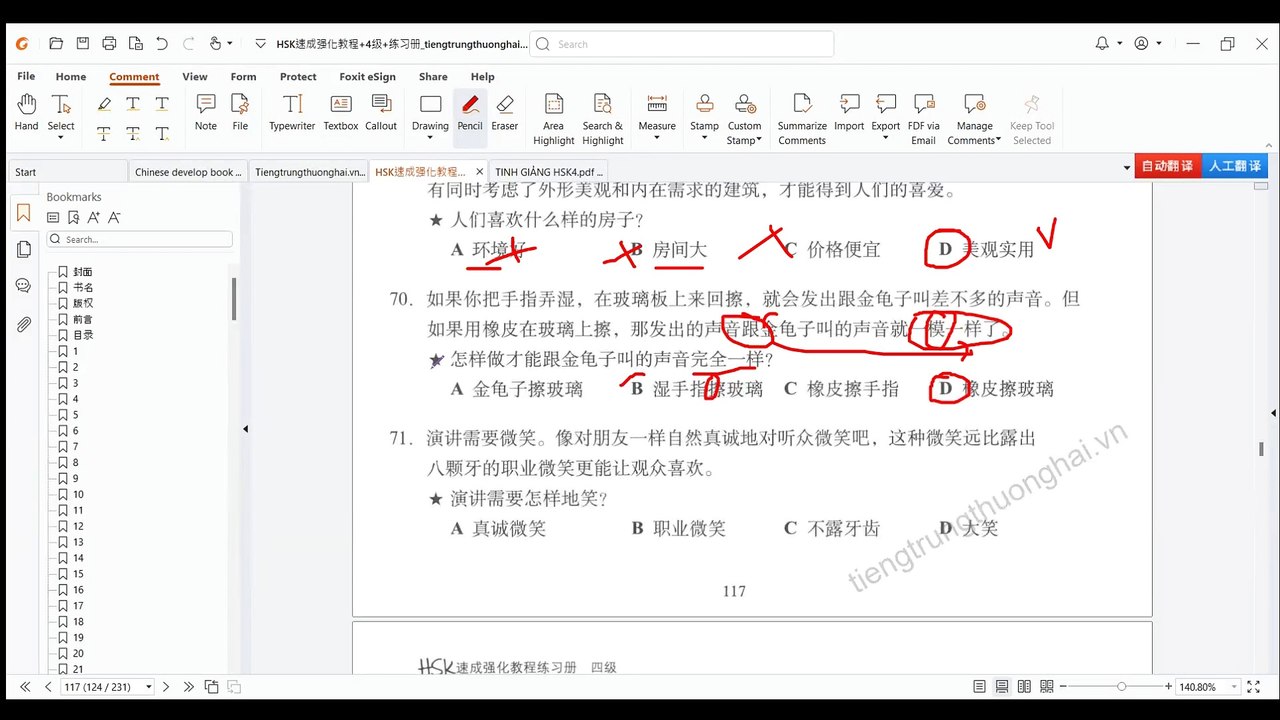The image size is (1280, 720).
Task: Jump to the first page
Action: click(x=26, y=687)
